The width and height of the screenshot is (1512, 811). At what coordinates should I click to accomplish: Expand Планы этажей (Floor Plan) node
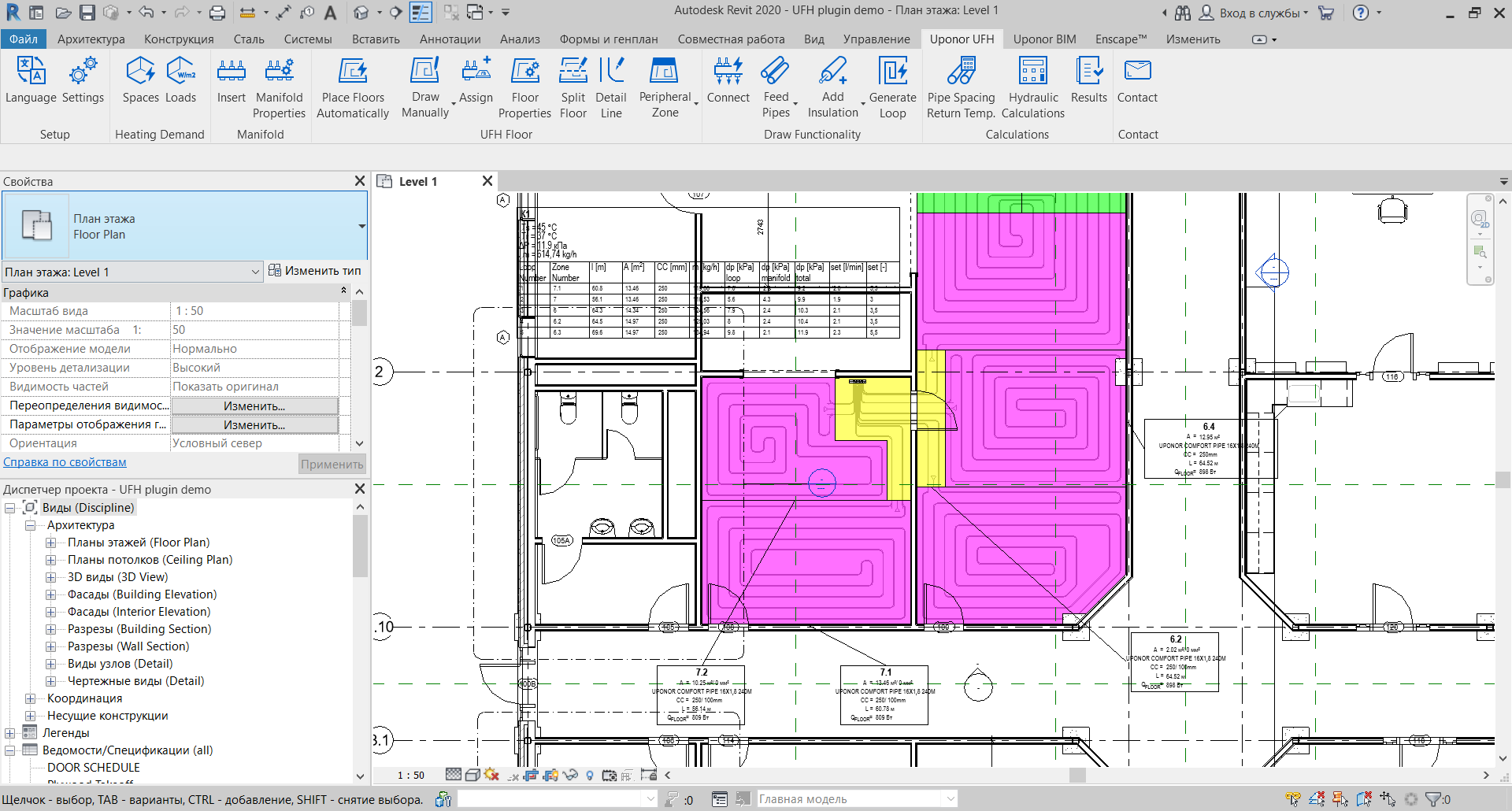pos(50,543)
